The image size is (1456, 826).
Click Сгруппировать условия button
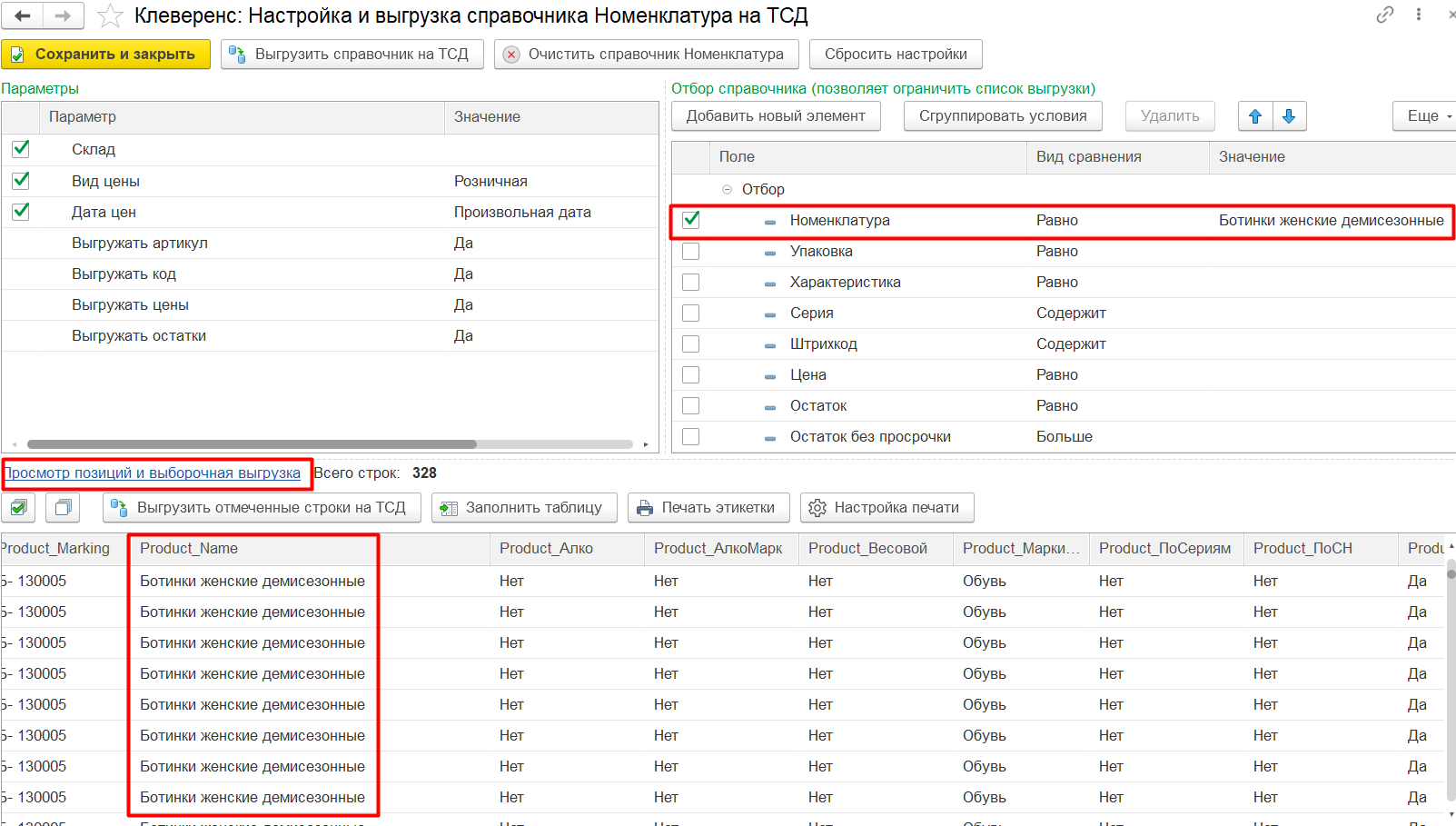(1003, 116)
